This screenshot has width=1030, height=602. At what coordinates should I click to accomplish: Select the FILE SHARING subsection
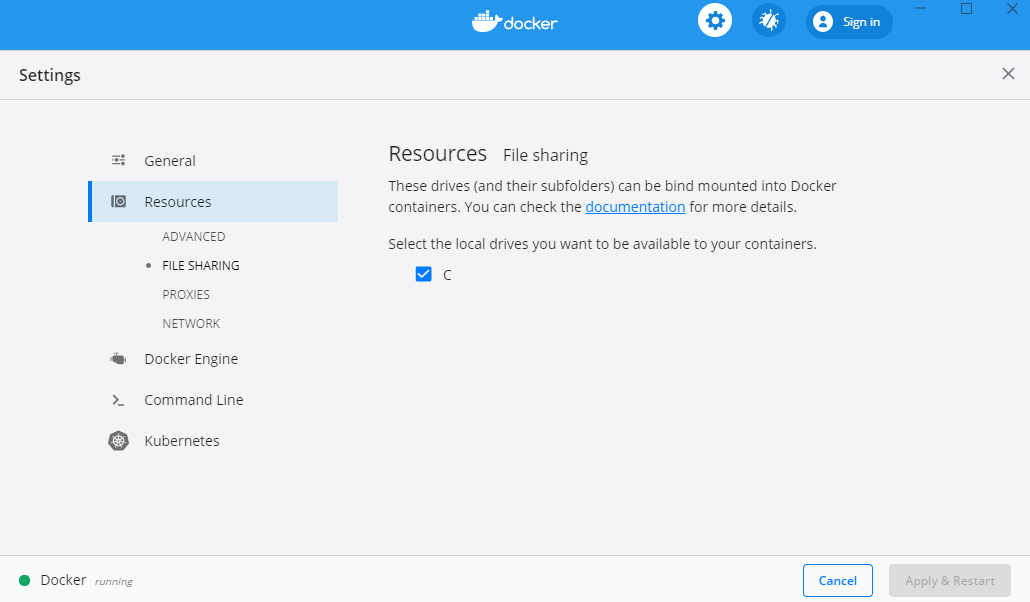point(201,266)
